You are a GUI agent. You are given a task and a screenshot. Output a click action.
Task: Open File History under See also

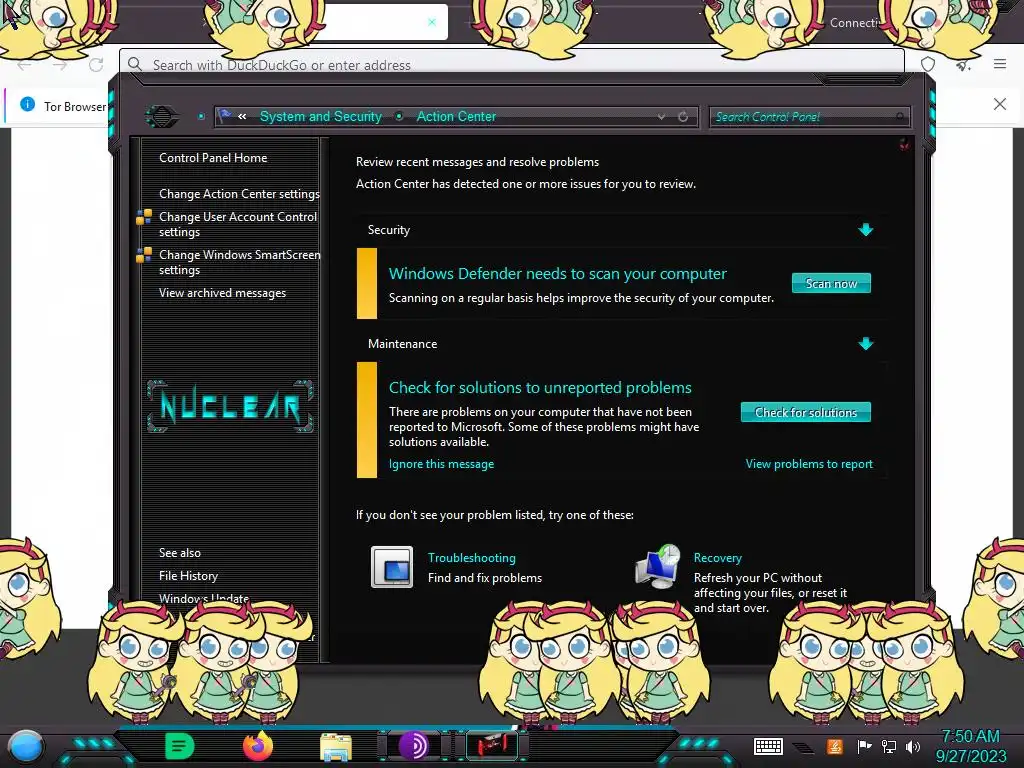coord(188,575)
